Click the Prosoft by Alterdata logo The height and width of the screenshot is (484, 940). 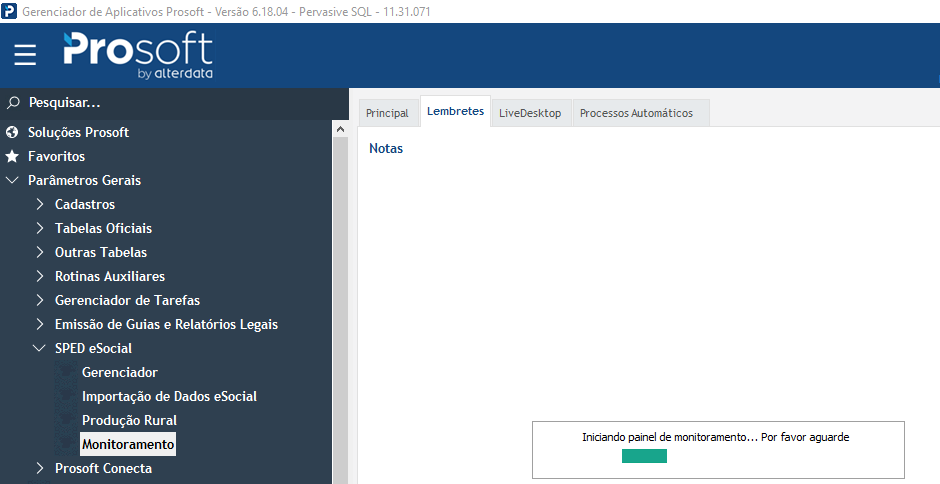(138, 56)
